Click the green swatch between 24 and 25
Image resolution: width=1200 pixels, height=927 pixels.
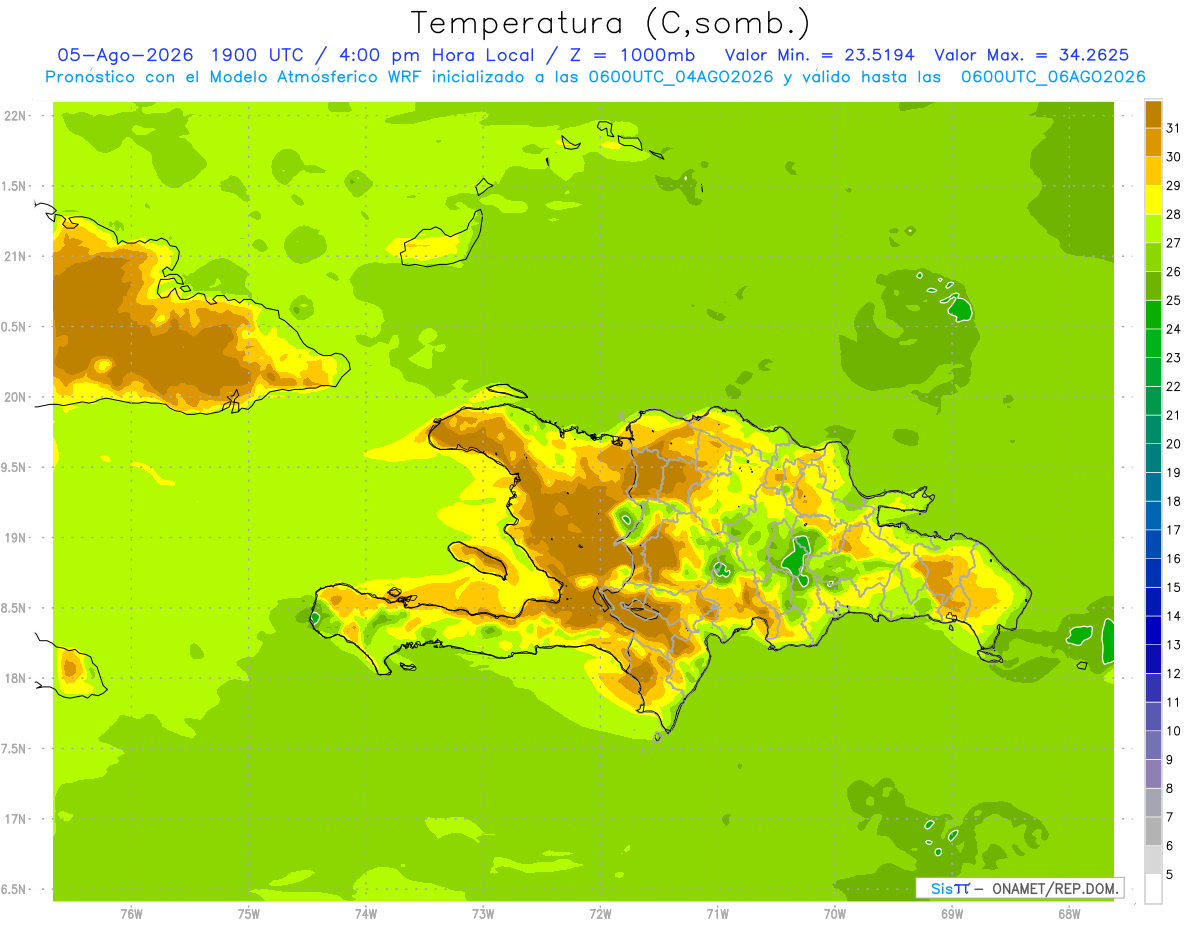[1153, 315]
